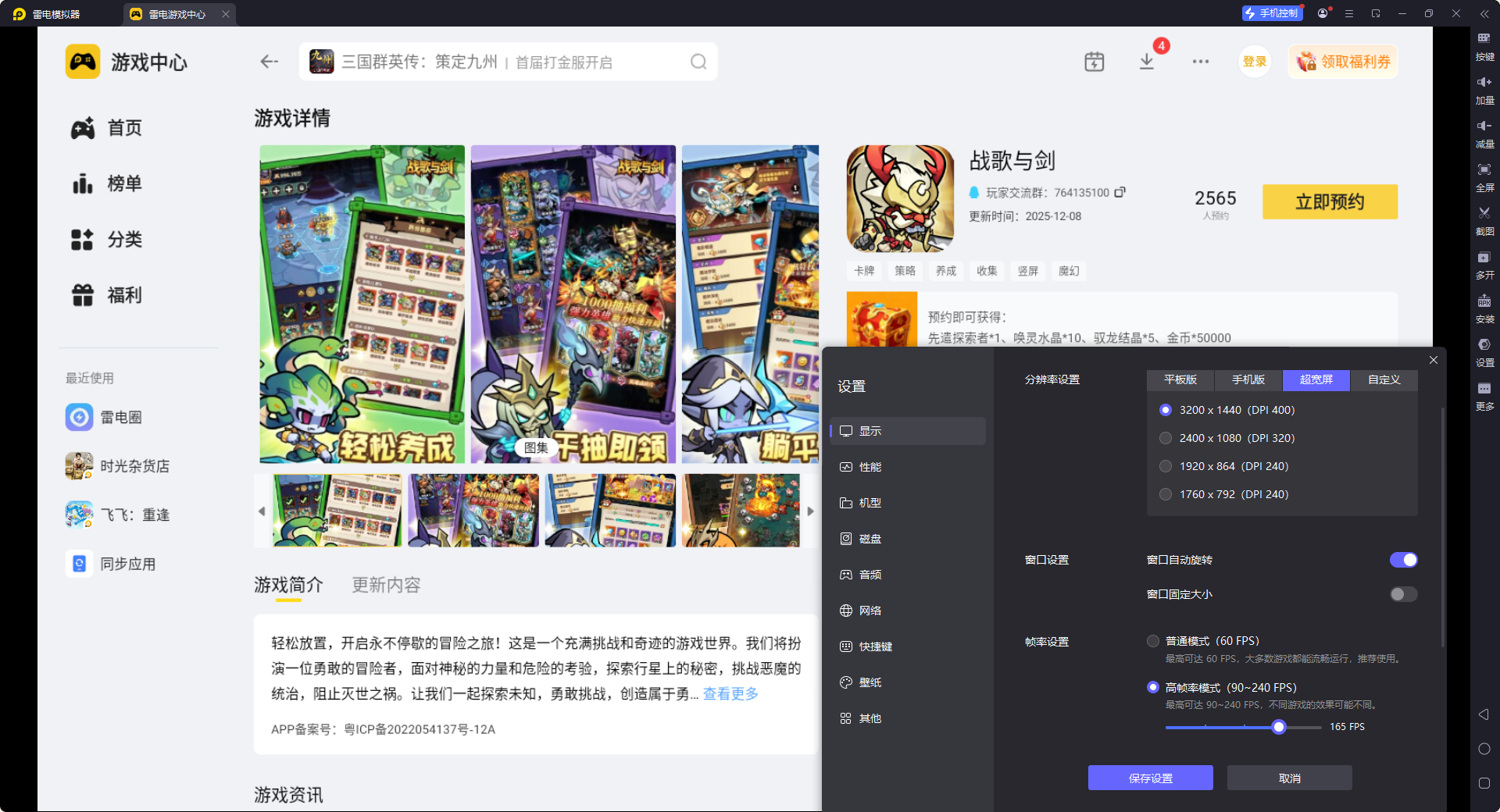The width and height of the screenshot is (1500, 812).
Task: Go back with the left arrow
Action: pos(270,62)
